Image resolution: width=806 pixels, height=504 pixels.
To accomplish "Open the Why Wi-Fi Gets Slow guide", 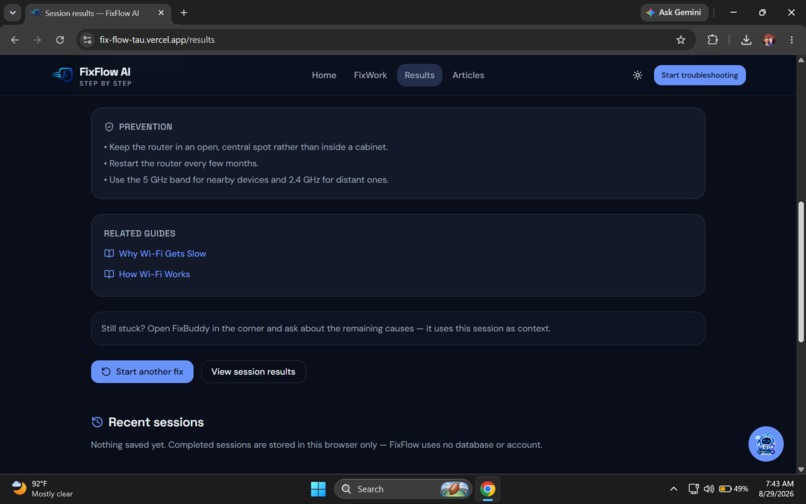I will click(x=162, y=254).
